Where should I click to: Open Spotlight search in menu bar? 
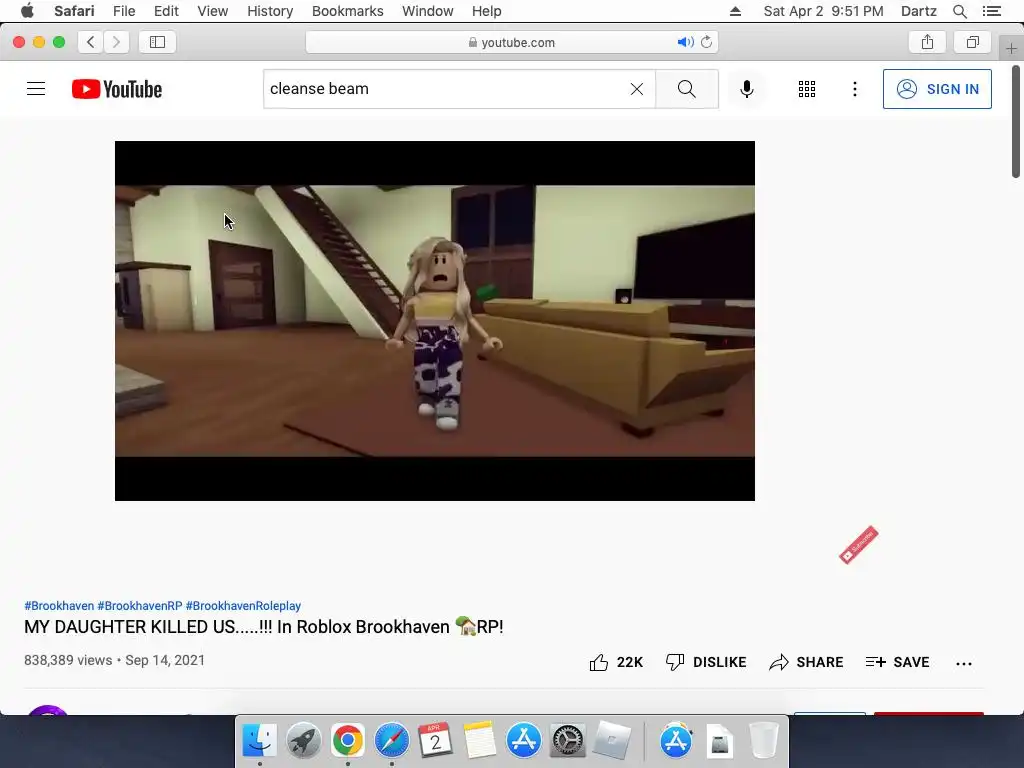[x=959, y=11]
